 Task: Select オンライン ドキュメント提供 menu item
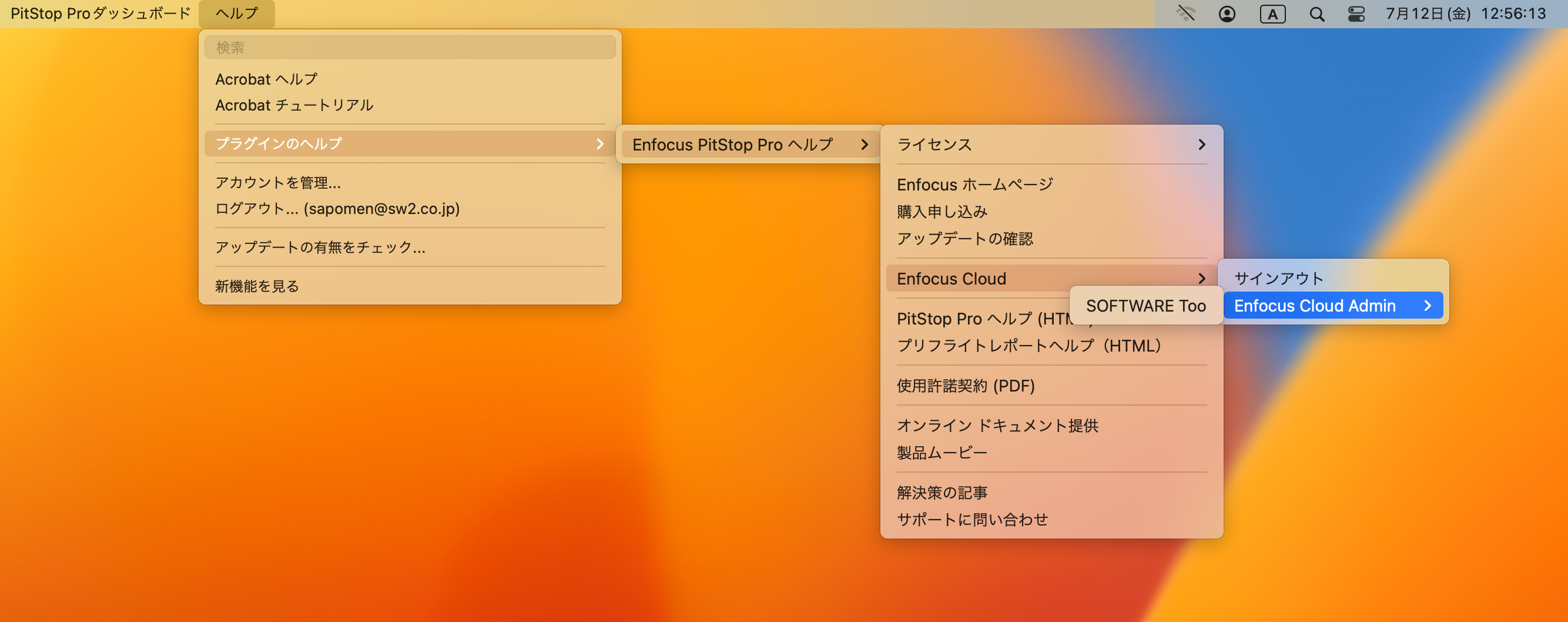click(1051, 426)
